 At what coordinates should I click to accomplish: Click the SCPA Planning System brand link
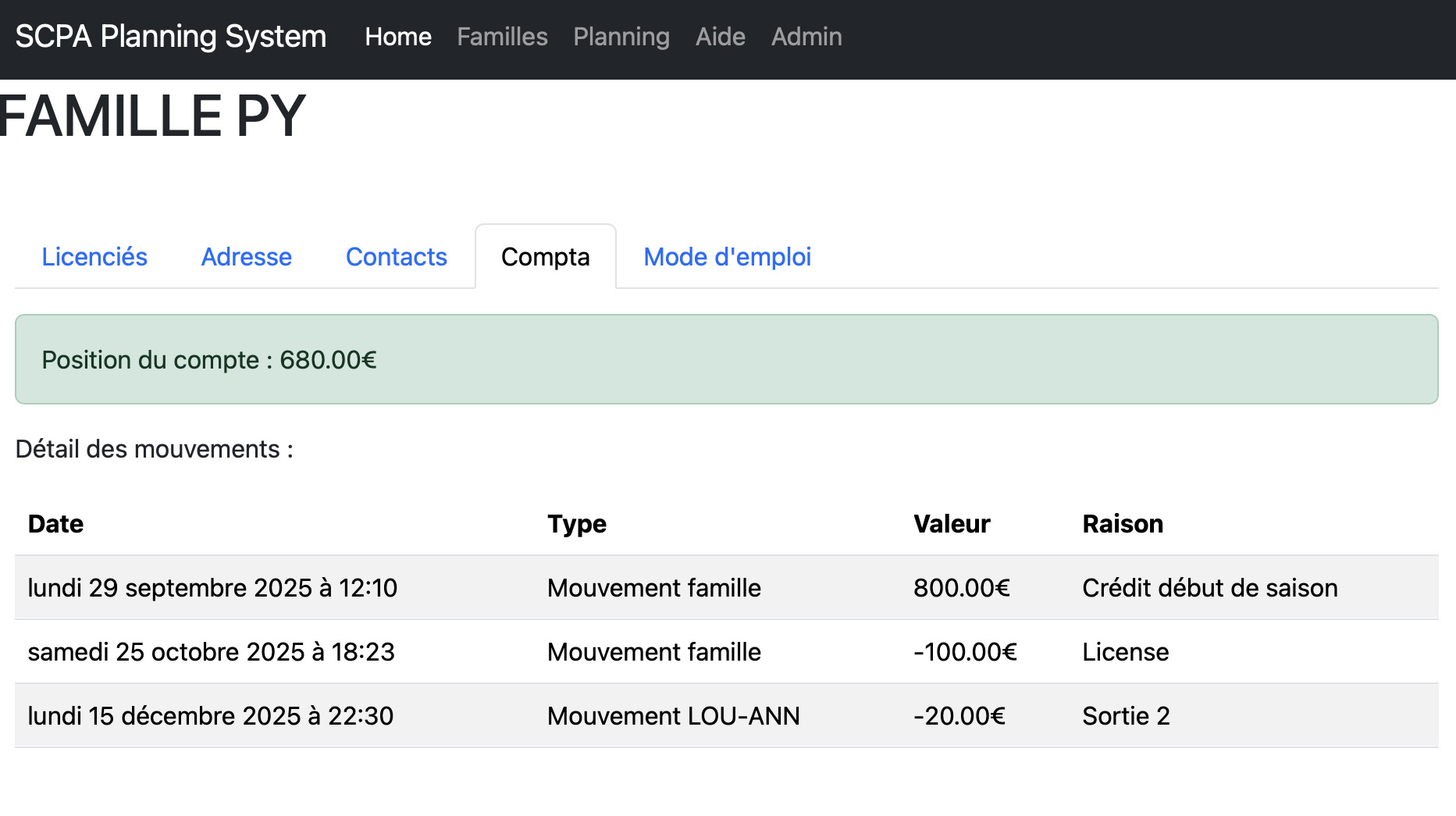coord(170,37)
